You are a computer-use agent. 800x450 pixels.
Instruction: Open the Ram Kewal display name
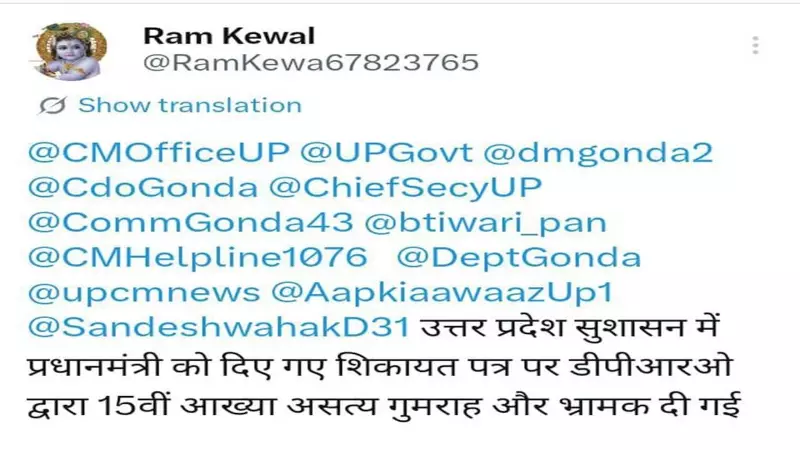pos(229,36)
